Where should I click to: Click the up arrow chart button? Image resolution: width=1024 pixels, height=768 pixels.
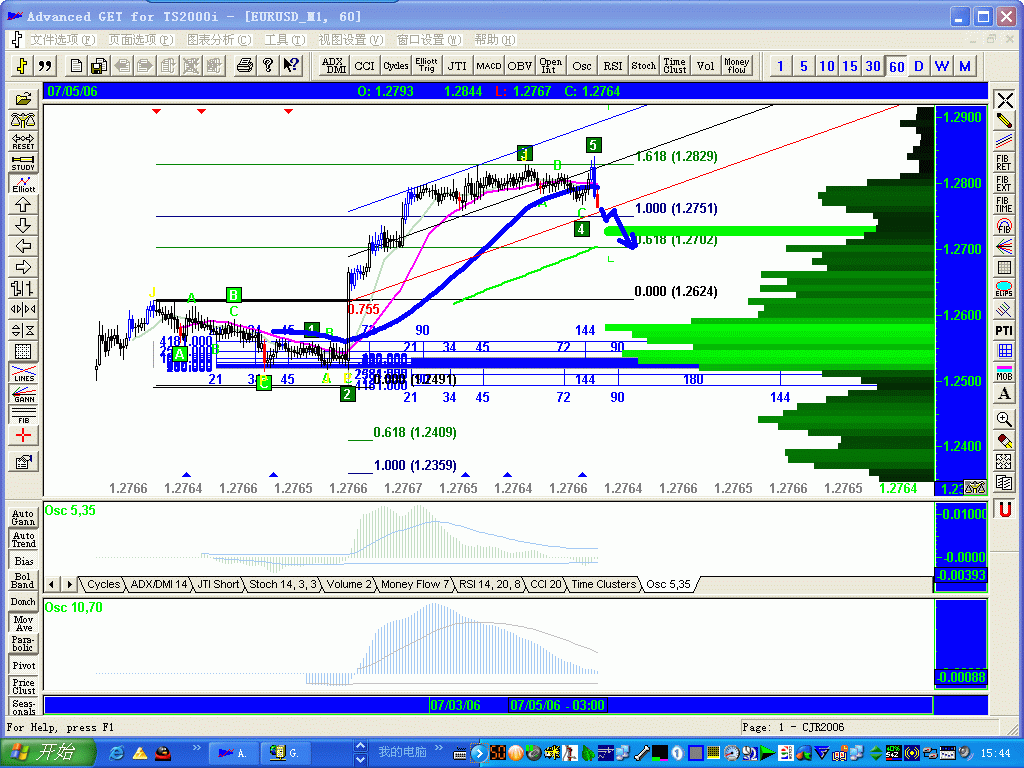click(x=24, y=205)
